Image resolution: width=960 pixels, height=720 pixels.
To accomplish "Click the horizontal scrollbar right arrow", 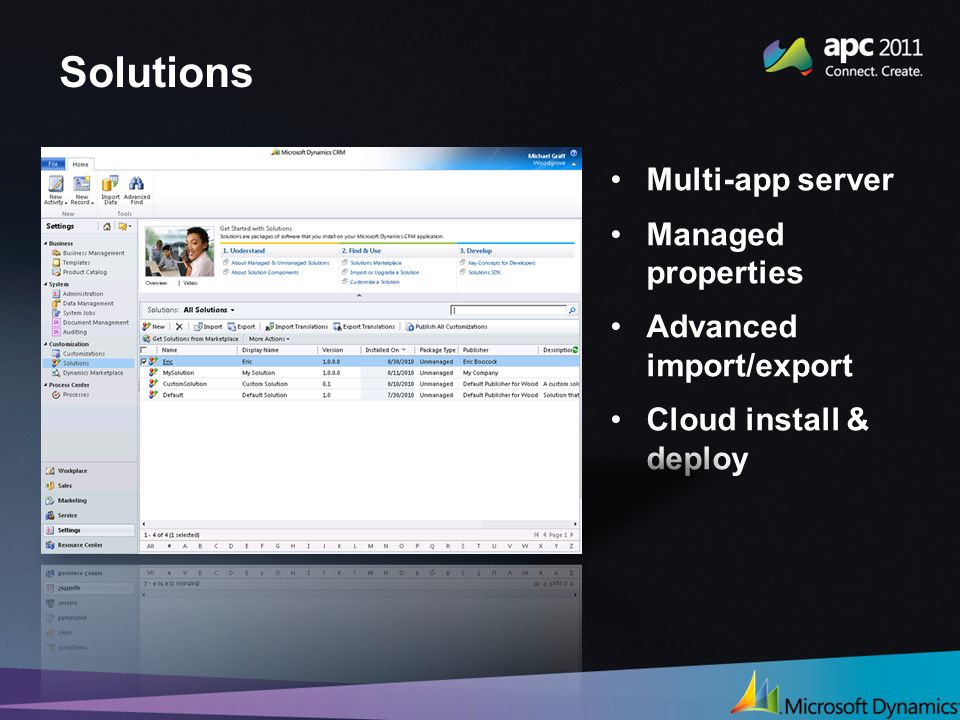I will [x=576, y=524].
